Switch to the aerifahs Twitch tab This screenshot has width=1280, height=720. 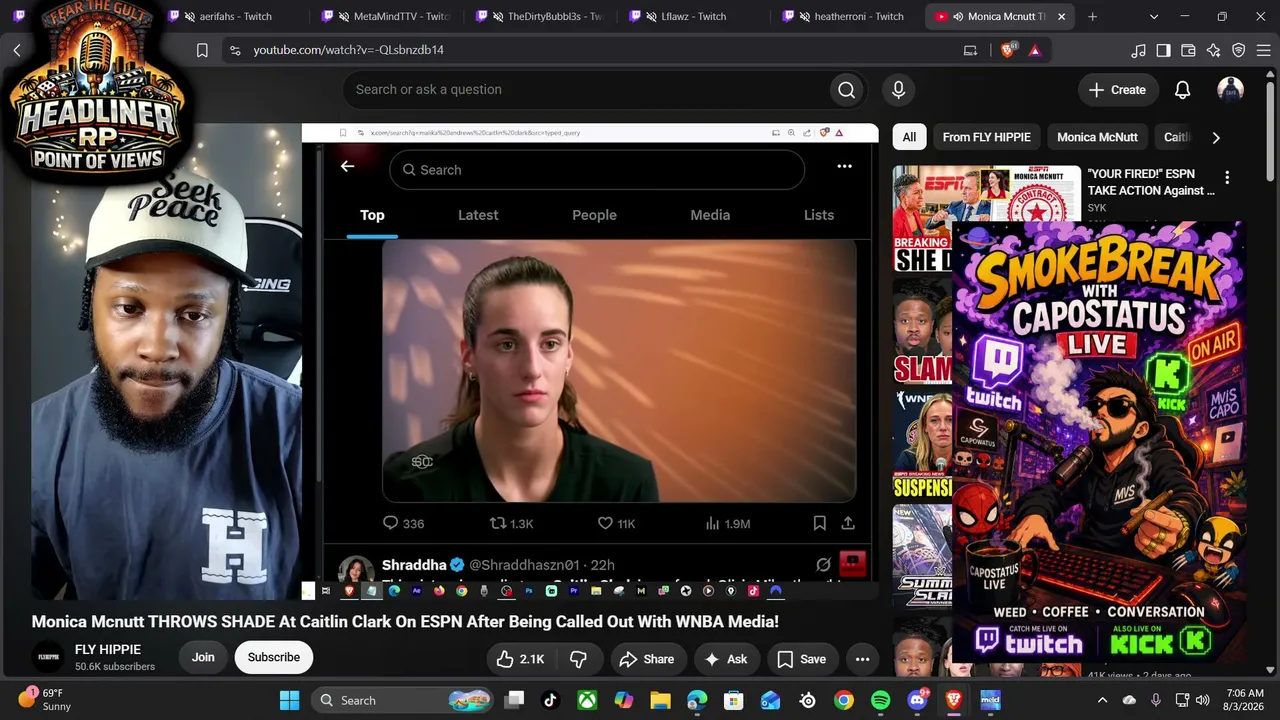pos(235,17)
